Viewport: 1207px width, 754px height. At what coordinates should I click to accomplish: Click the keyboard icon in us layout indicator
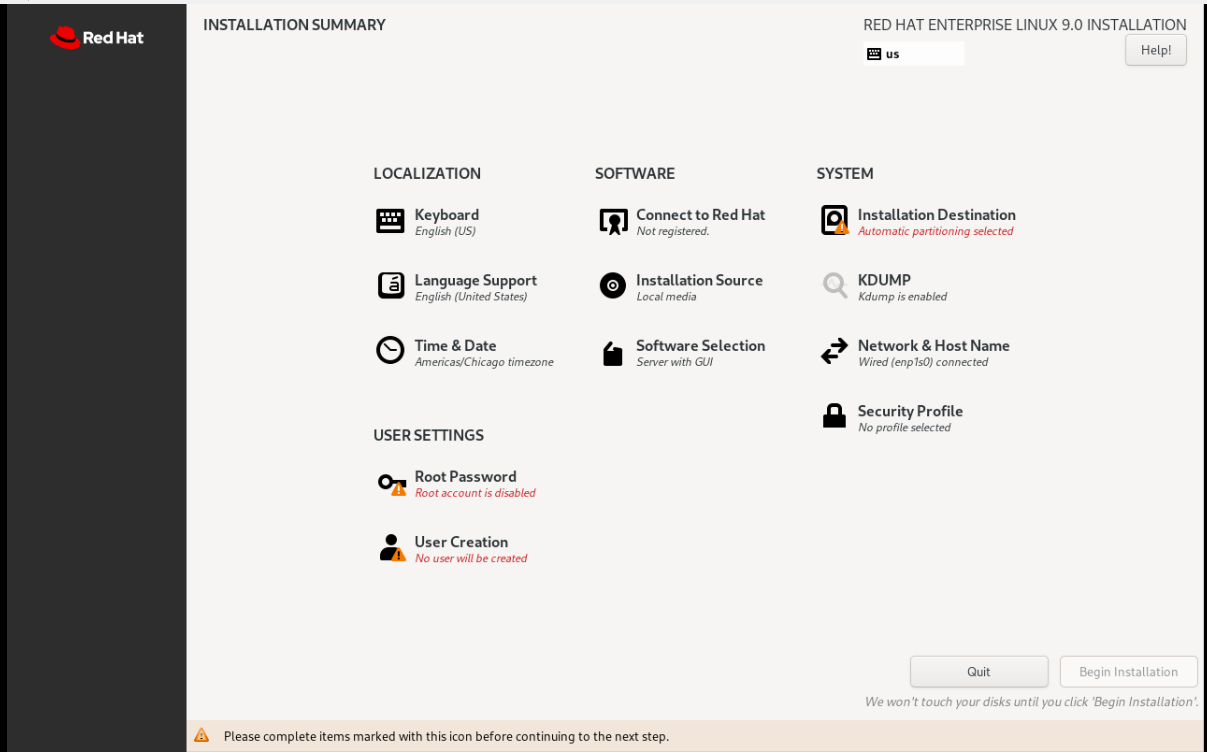click(x=874, y=54)
